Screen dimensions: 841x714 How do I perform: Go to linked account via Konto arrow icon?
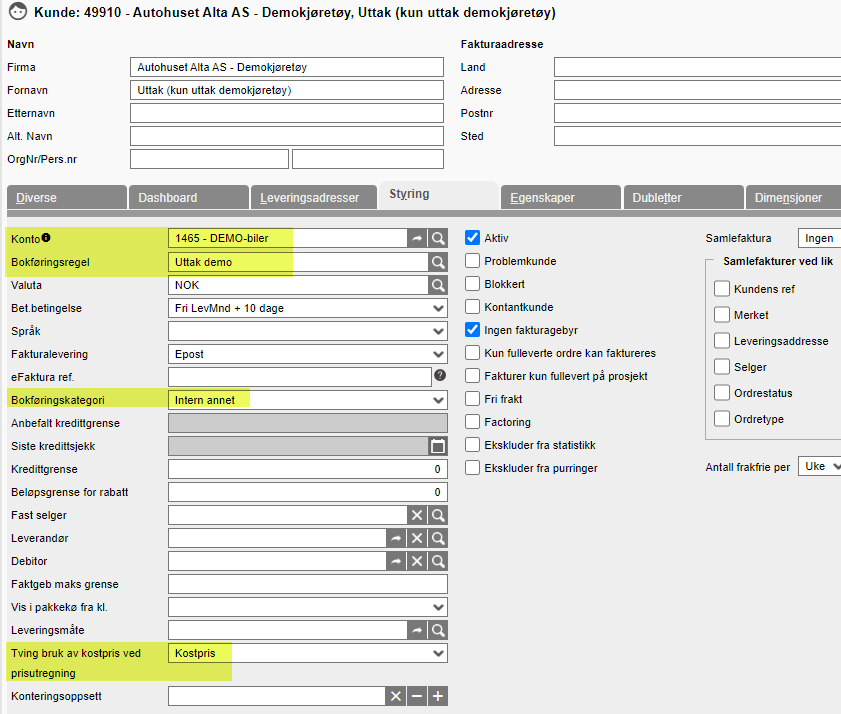pyautogui.click(x=417, y=238)
